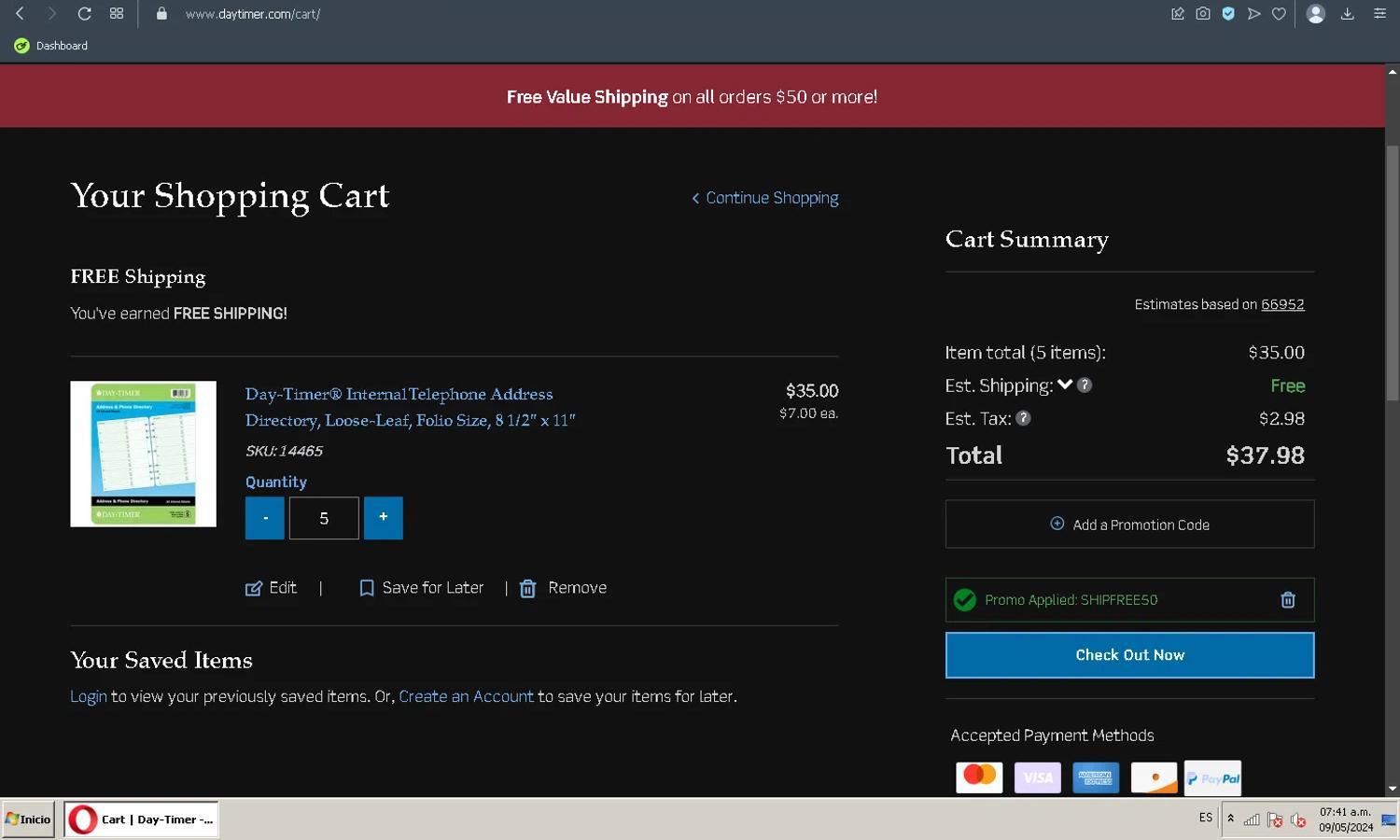Click the scrollbar down arrow
Image resolution: width=1400 pixels, height=840 pixels.
pos(1393,790)
